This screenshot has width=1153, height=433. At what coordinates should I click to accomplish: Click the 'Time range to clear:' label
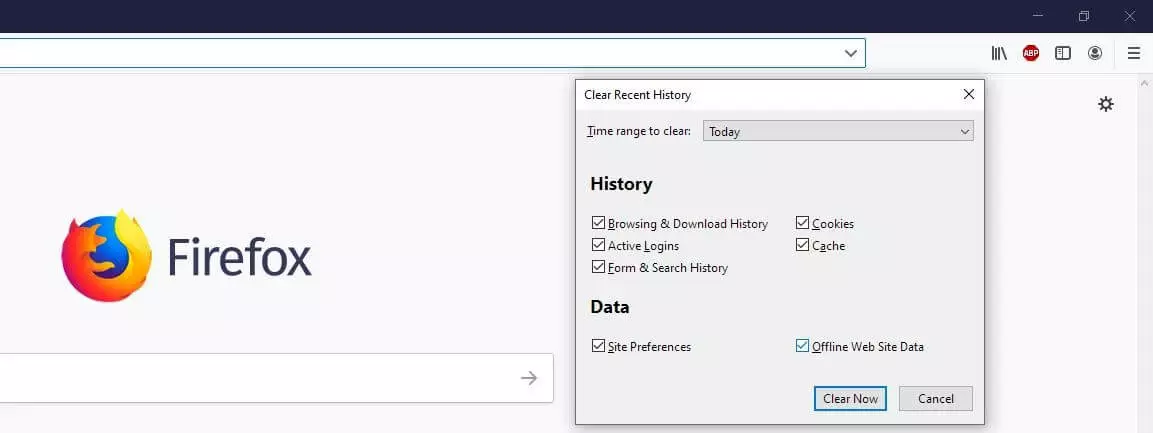639,132
